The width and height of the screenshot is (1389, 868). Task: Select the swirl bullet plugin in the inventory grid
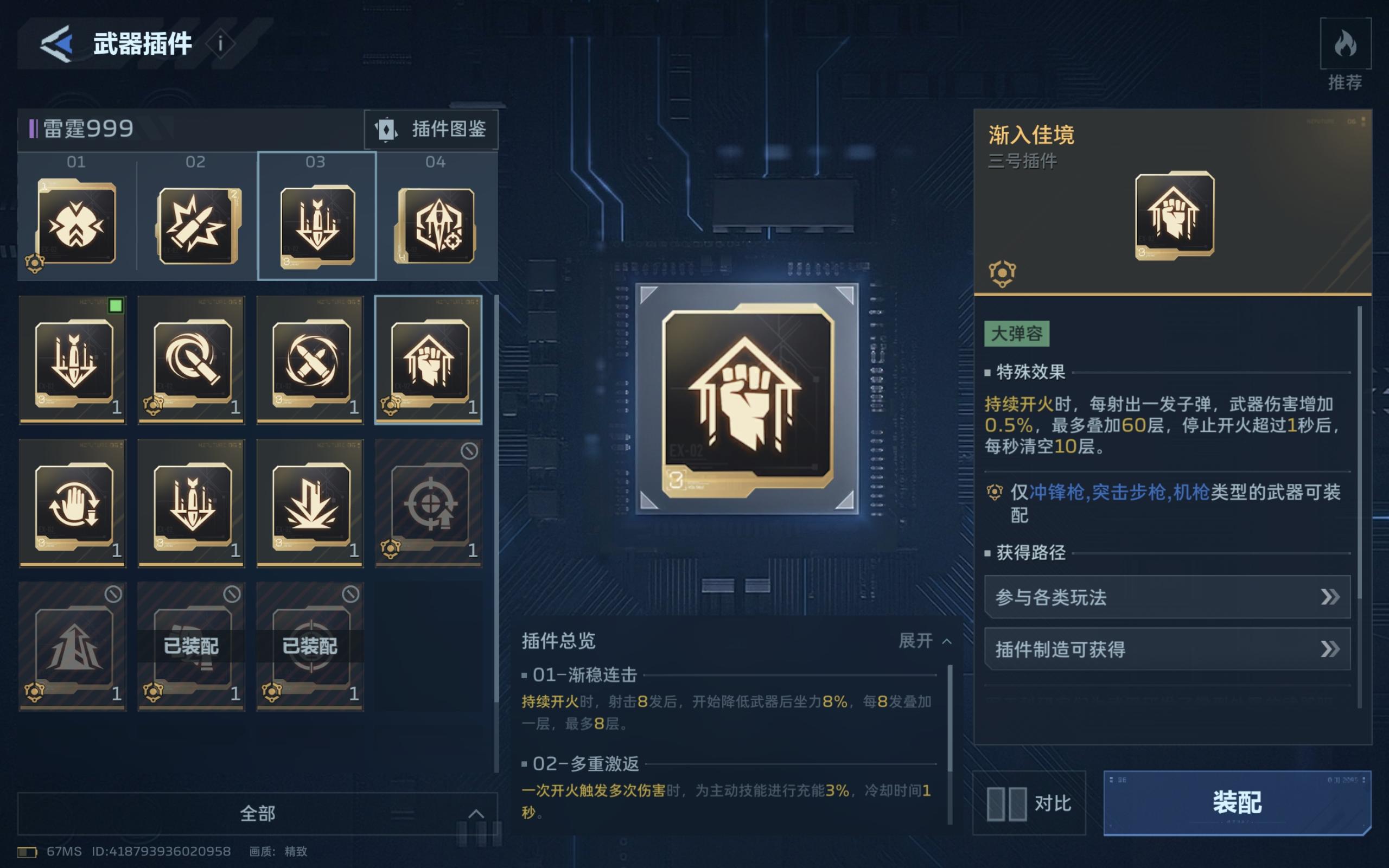coord(192,360)
